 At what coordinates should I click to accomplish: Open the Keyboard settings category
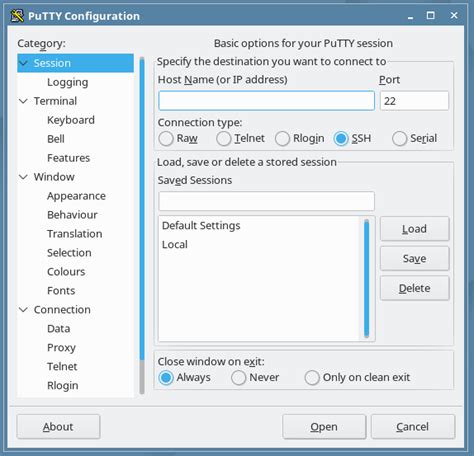click(71, 120)
